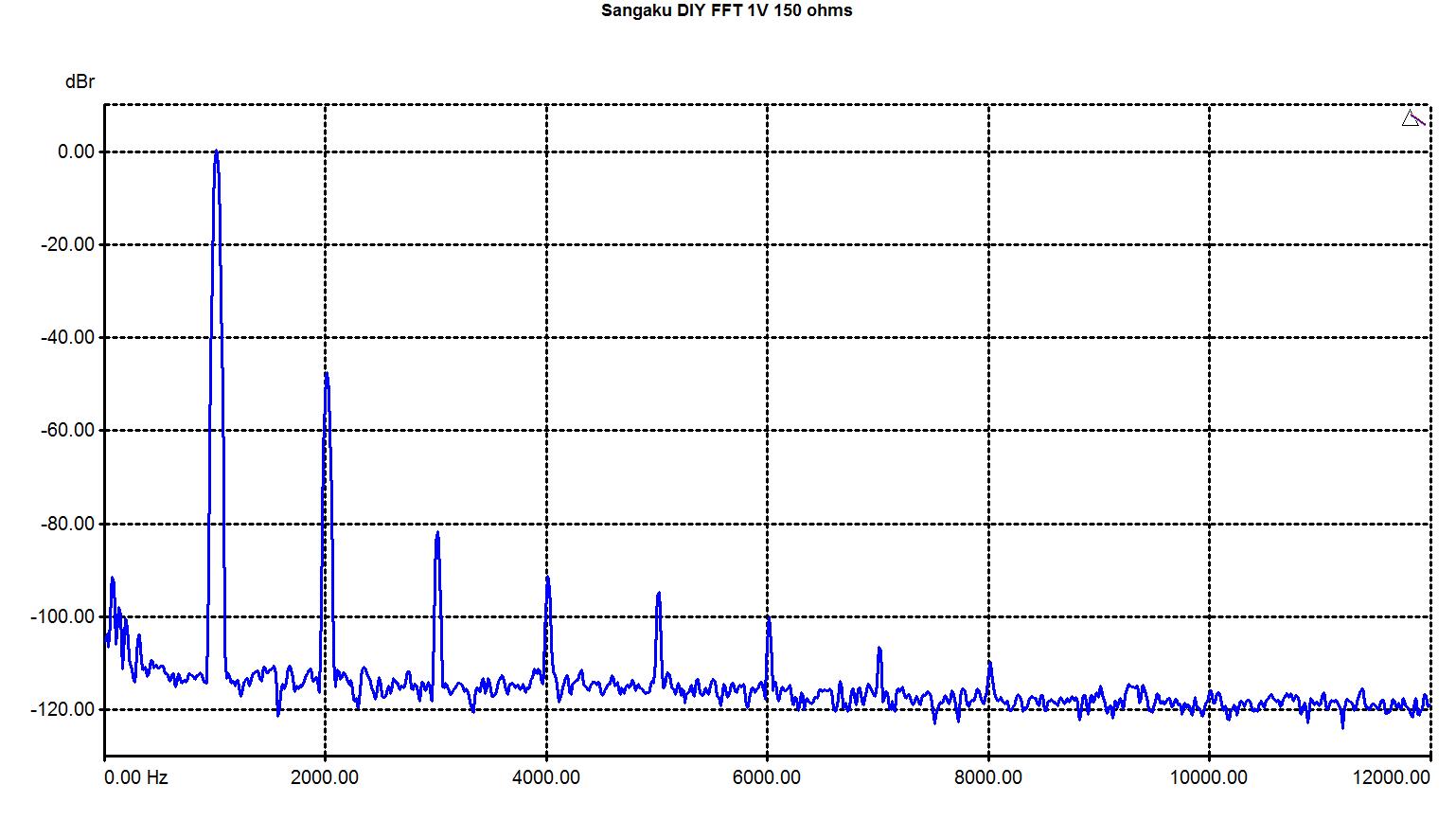Click the small peak near 7000 Hz
This screenshot has height=820, width=1456.
[x=879, y=649]
